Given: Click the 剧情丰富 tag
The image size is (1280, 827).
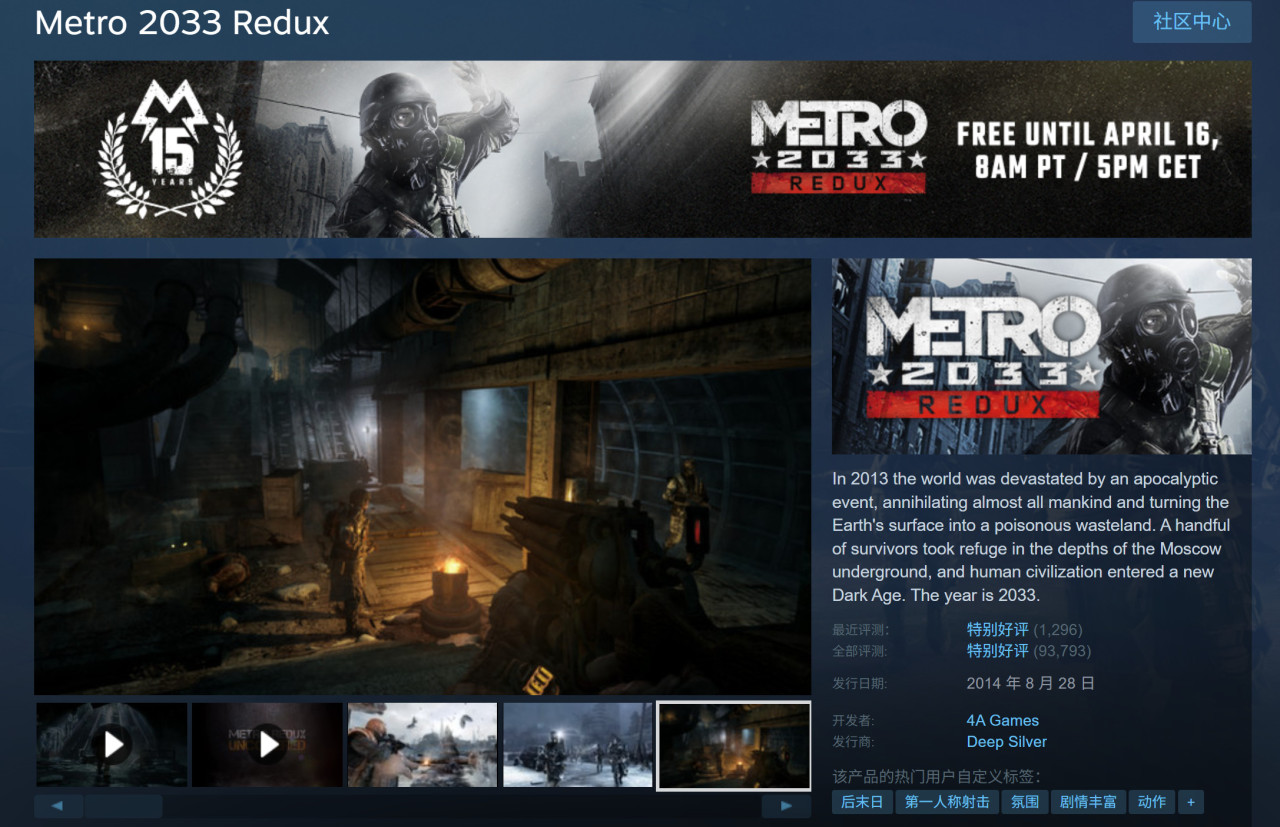Looking at the screenshot, I should (x=1088, y=802).
